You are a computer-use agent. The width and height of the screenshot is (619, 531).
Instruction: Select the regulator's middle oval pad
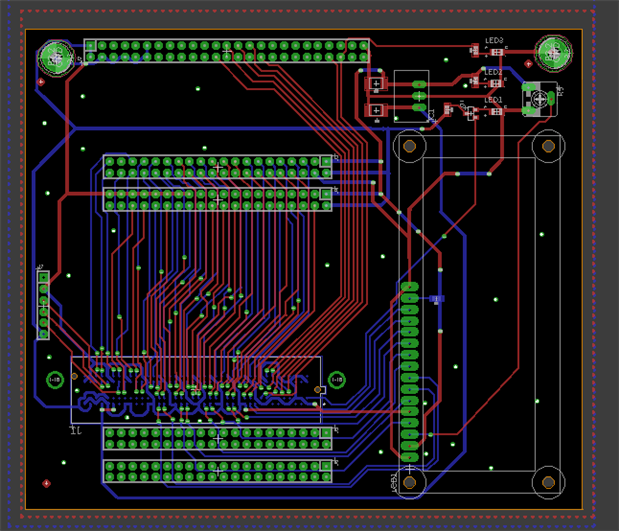tap(419, 96)
